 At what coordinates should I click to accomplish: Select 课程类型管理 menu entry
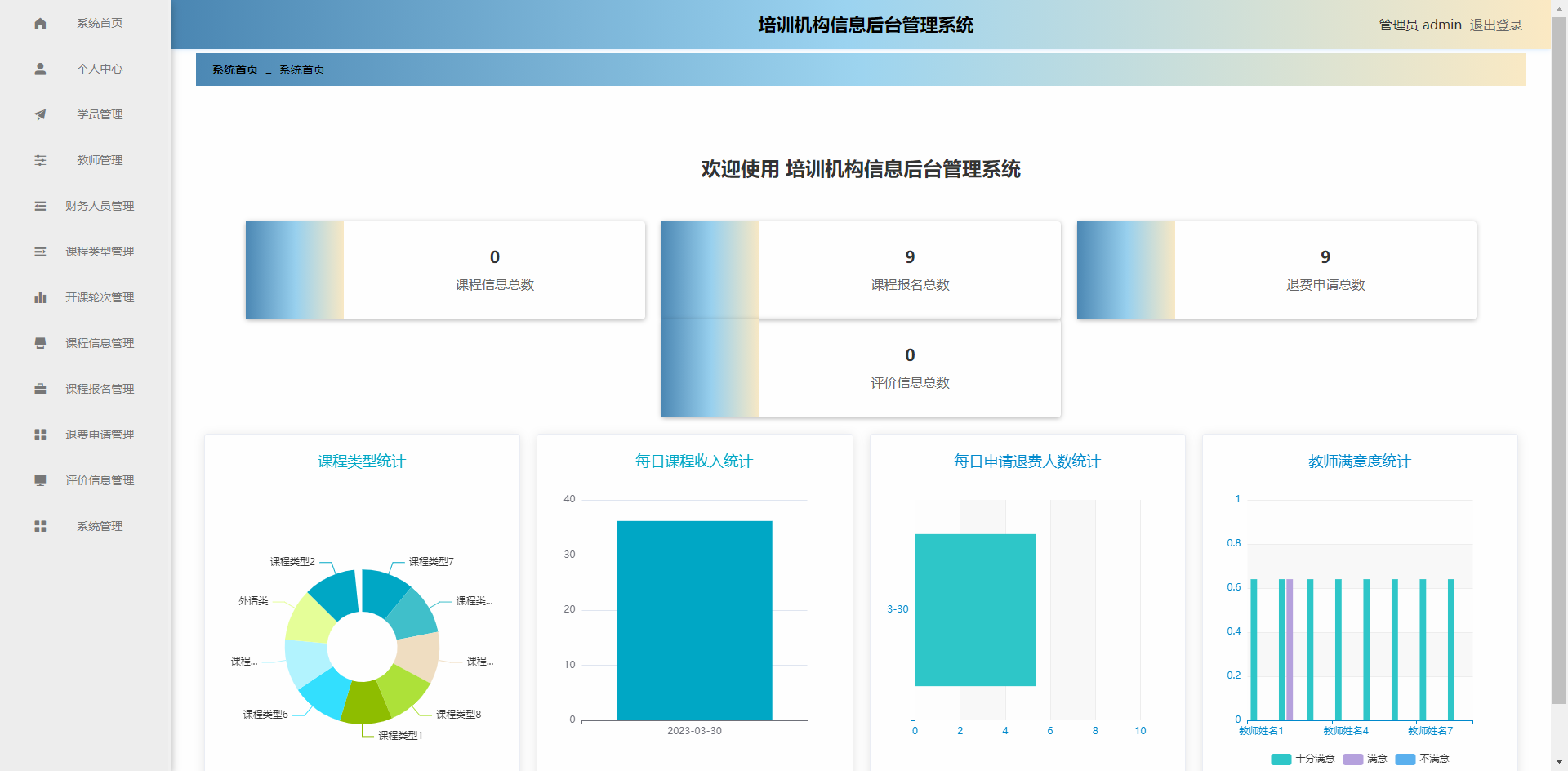click(86, 252)
